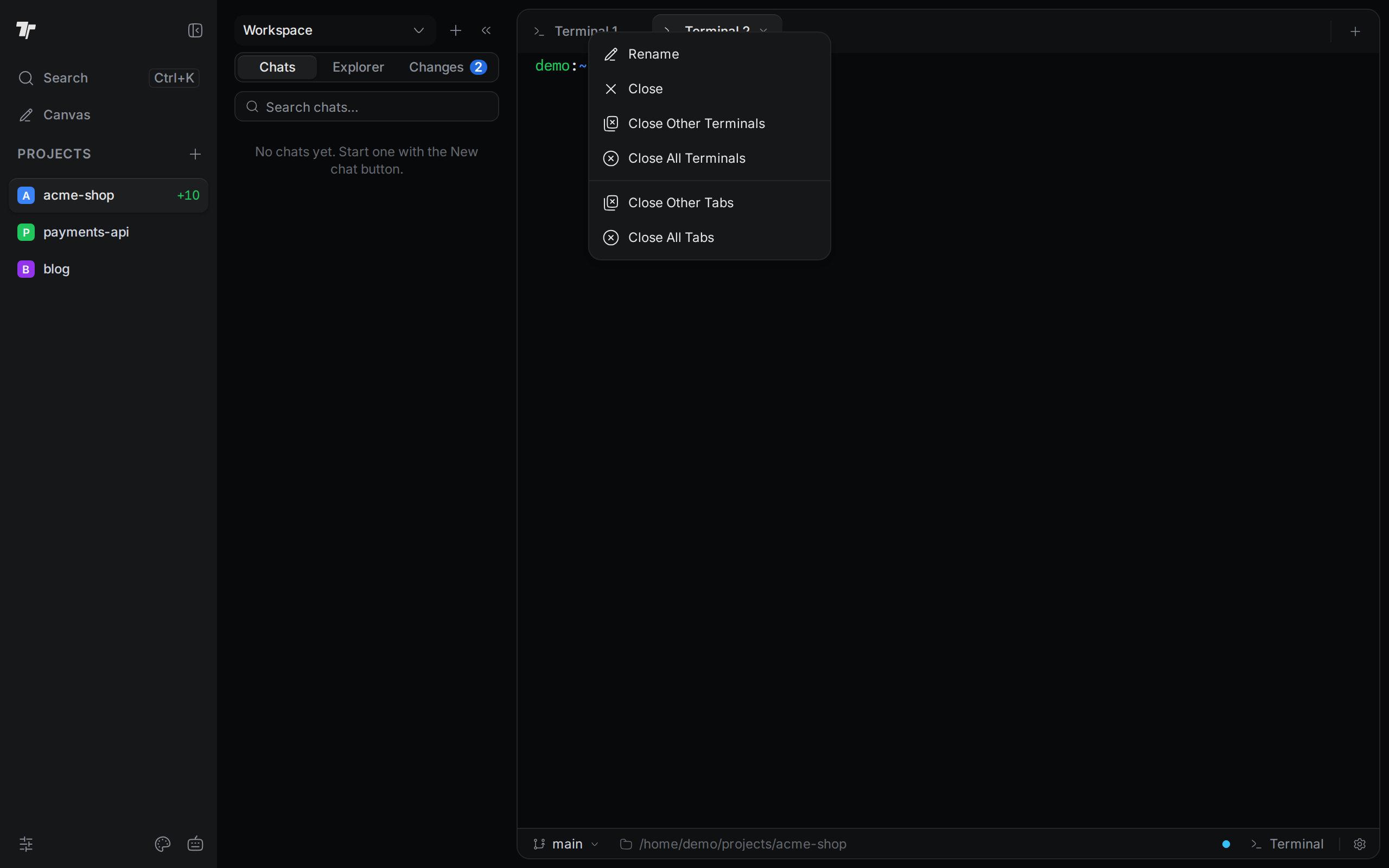Click the Close All Terminals circle-x icon
Viewport: 1389px width, 868px height.
[x=611, y=158]
